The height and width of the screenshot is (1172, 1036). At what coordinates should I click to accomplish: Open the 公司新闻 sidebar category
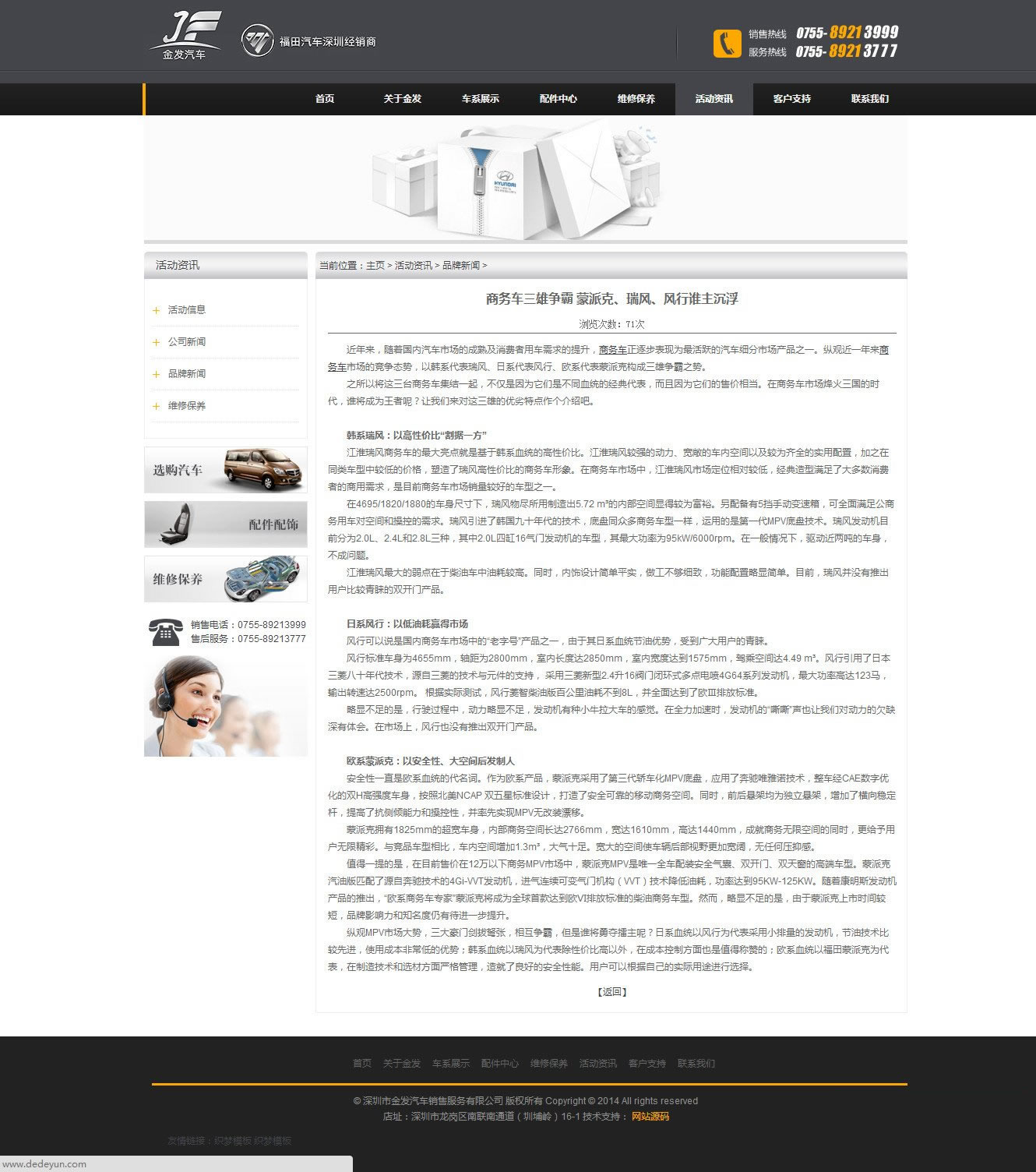click(187, 342)
